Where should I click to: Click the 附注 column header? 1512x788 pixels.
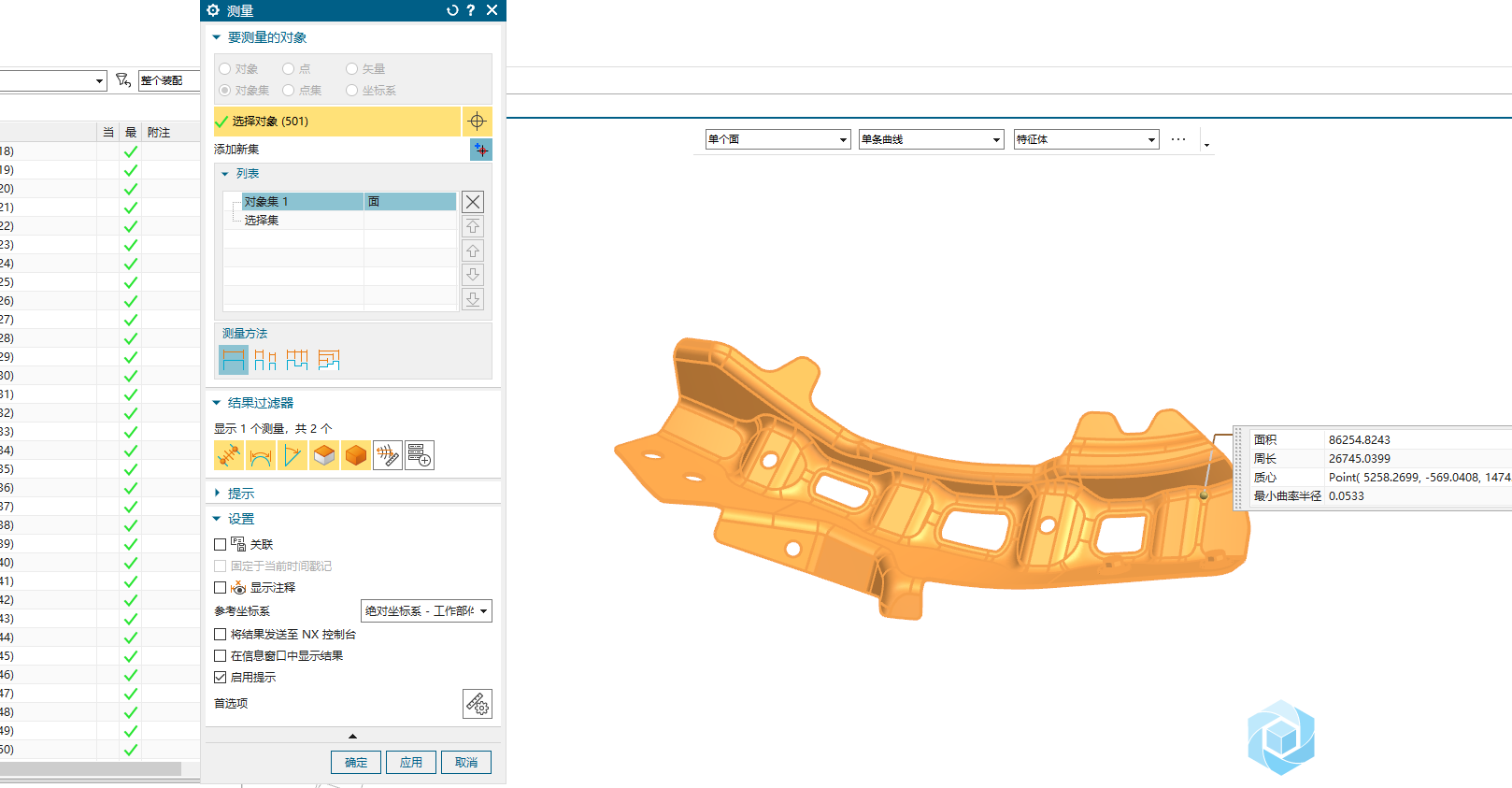click(x=159, y=133)
